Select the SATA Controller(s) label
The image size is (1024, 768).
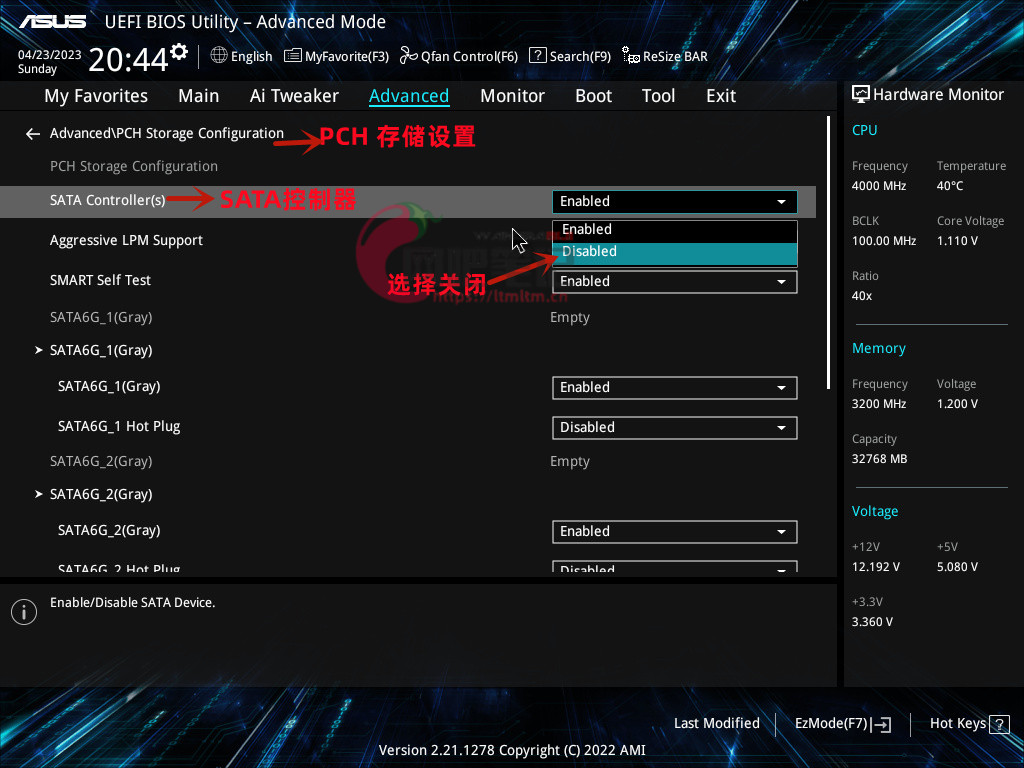[x=108, y=200]
